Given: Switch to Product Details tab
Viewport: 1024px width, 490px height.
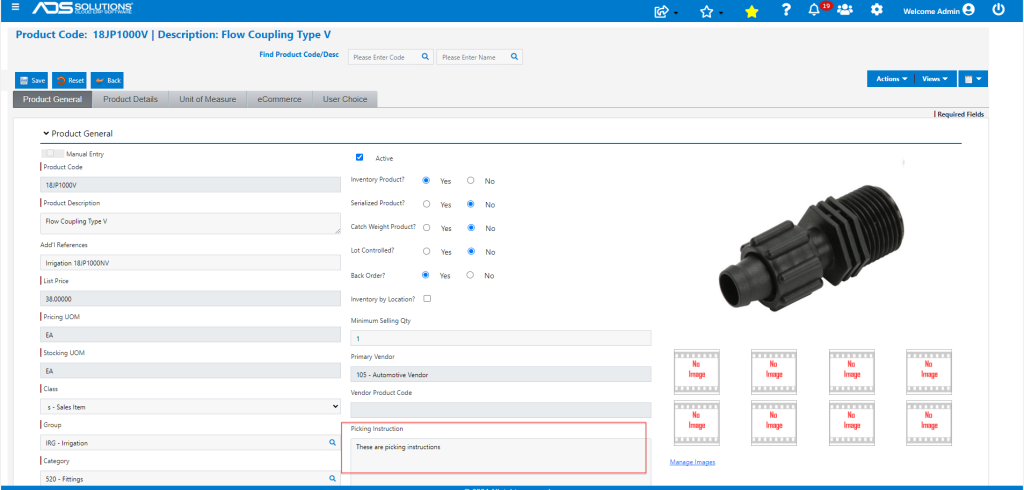Looking at the screenshot, I should [131, 99].
